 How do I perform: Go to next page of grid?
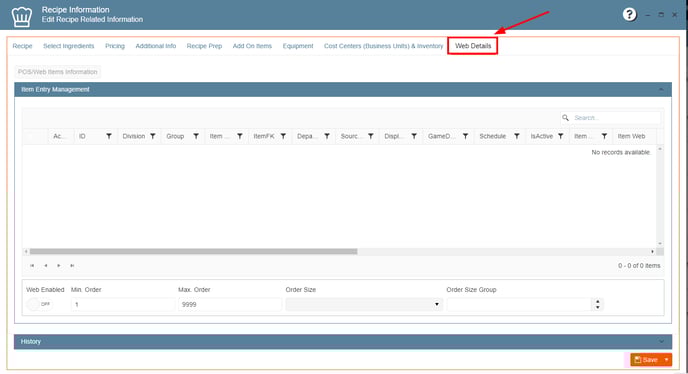pyautogui.click(x=59, y=266)
